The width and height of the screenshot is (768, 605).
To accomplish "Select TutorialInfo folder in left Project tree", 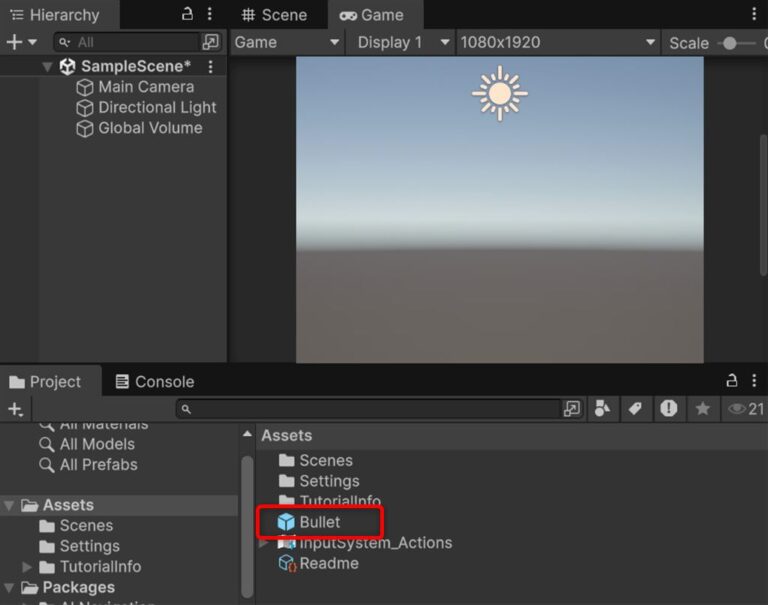I will pos(100,567).
